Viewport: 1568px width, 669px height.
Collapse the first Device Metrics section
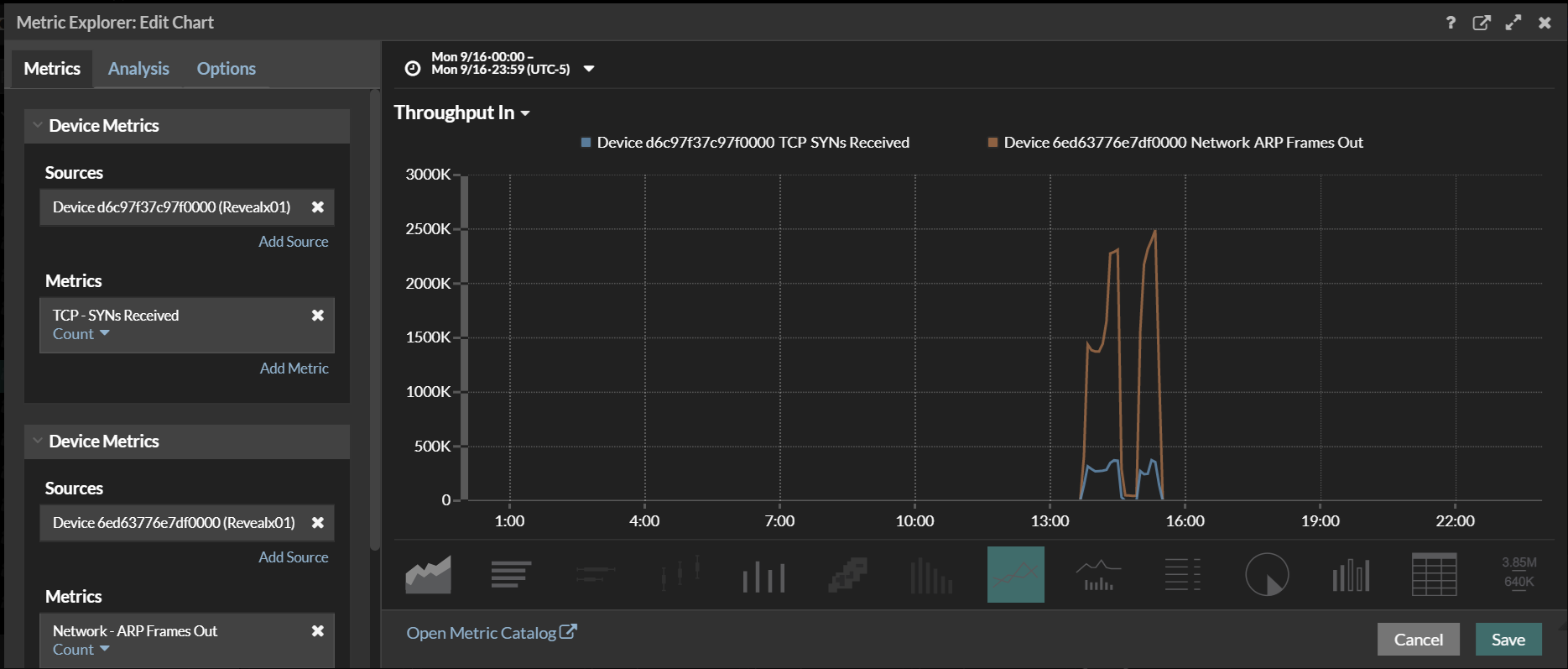38,126
